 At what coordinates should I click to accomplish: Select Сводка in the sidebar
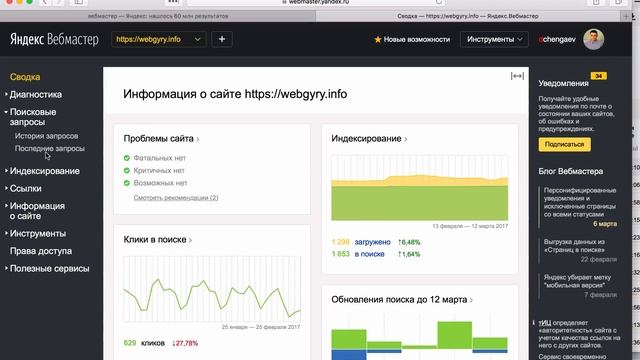tap(25, 77)
